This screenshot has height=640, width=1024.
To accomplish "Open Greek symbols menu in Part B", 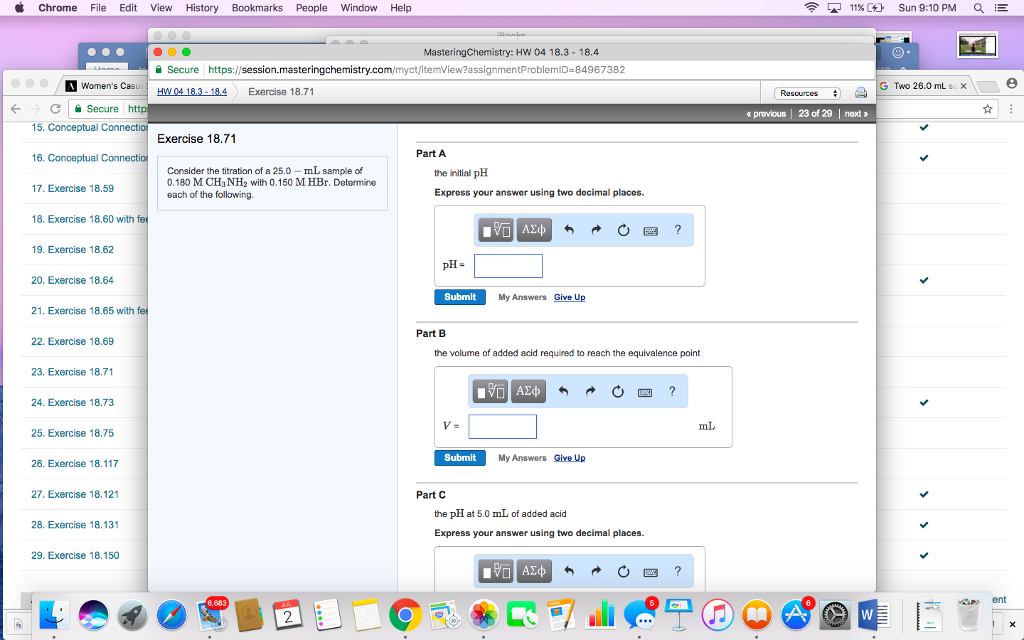I will click(528, 391).
